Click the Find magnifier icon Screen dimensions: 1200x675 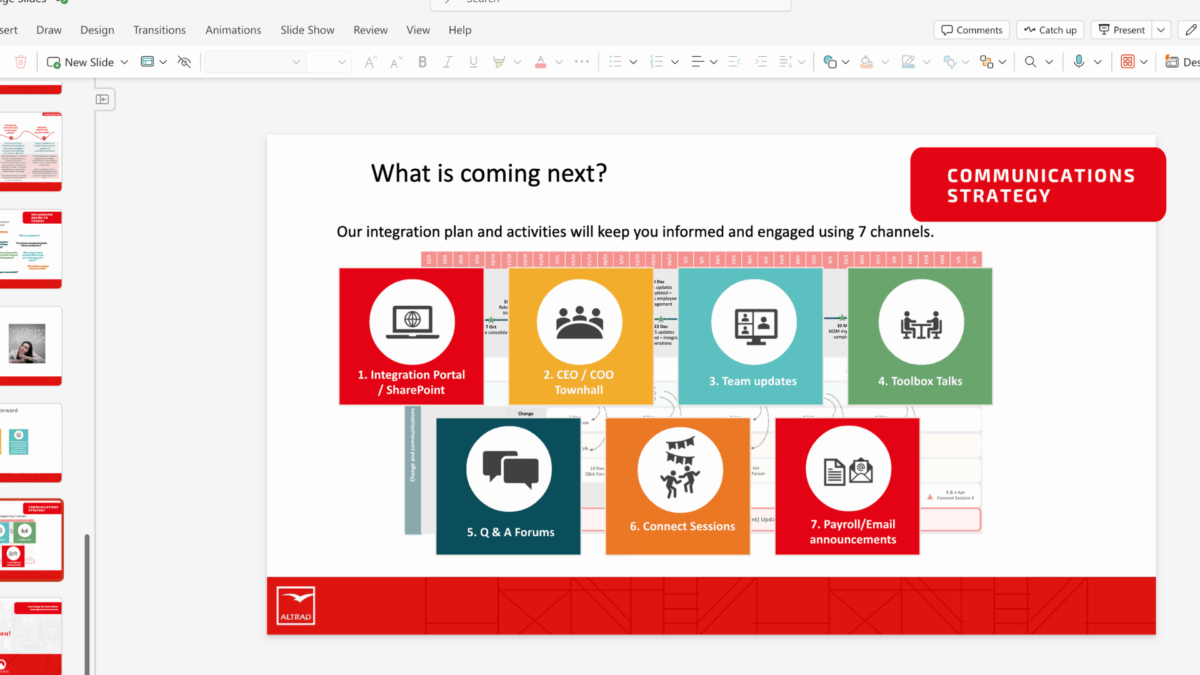click(1030, 62)
